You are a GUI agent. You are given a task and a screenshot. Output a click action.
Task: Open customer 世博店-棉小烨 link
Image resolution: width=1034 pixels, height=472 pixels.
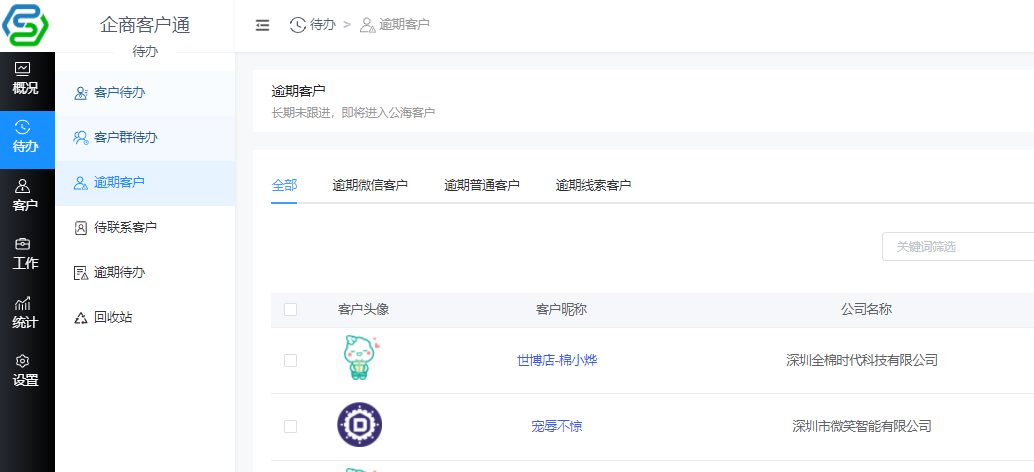[x=557, y=361]
